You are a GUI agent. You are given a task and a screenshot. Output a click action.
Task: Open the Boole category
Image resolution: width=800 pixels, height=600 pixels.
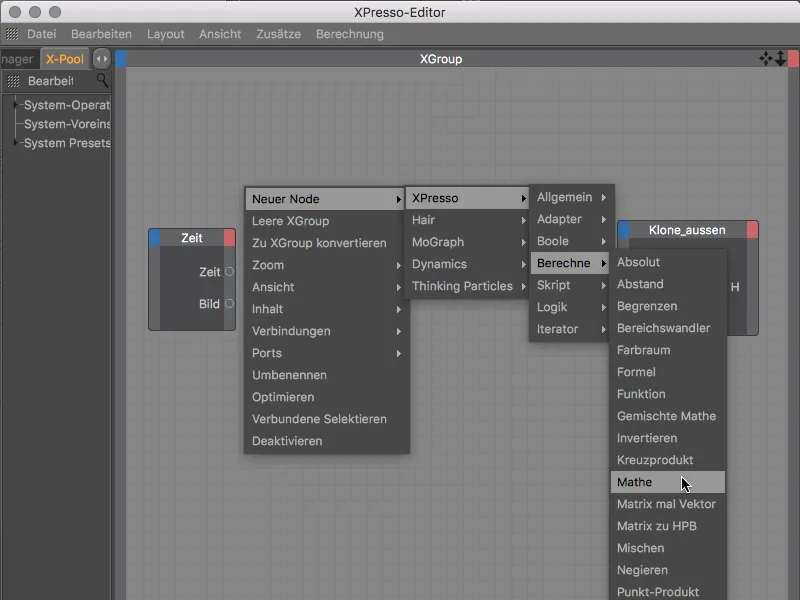571,241
